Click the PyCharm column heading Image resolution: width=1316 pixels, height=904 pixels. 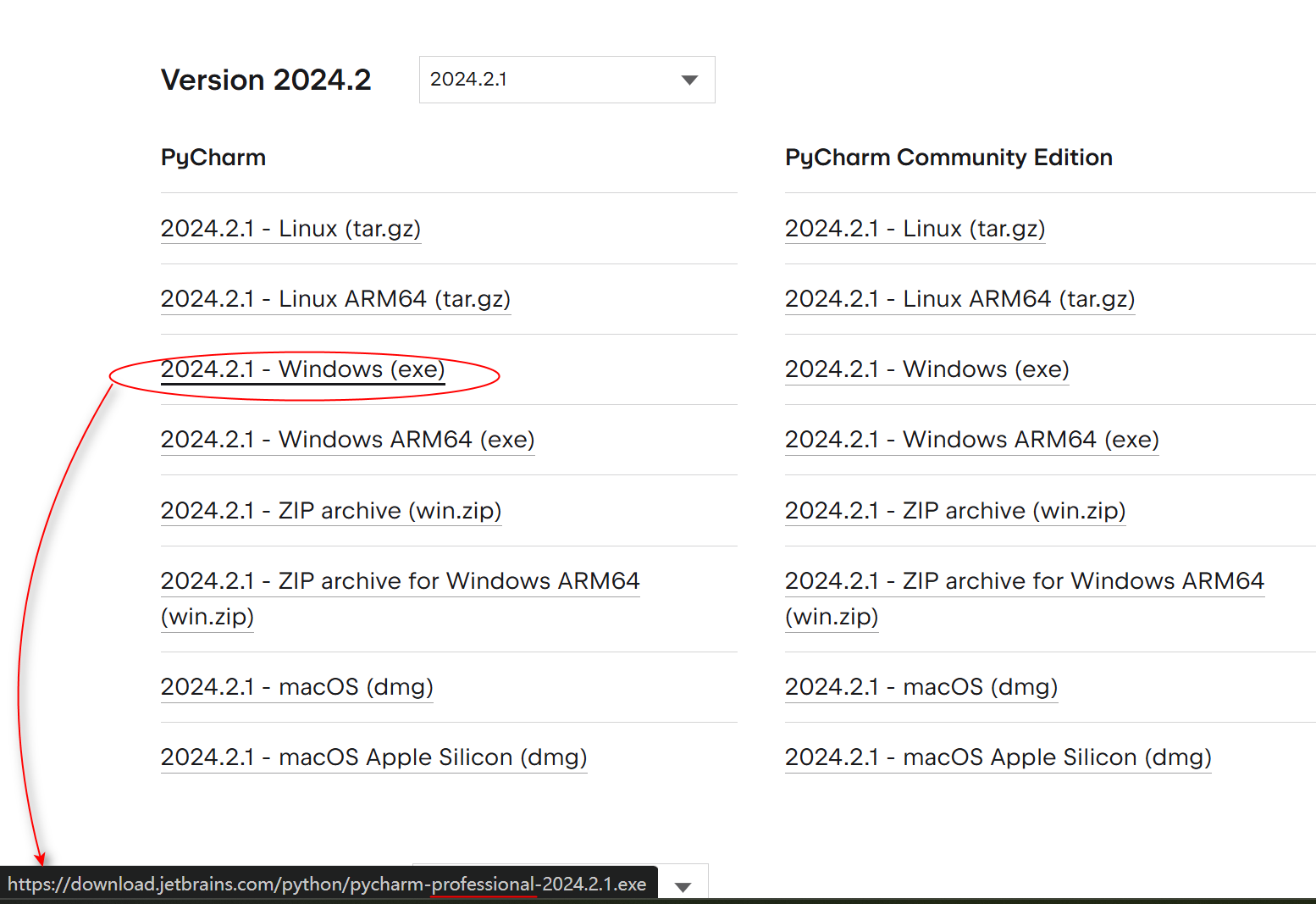pos(213,158)
